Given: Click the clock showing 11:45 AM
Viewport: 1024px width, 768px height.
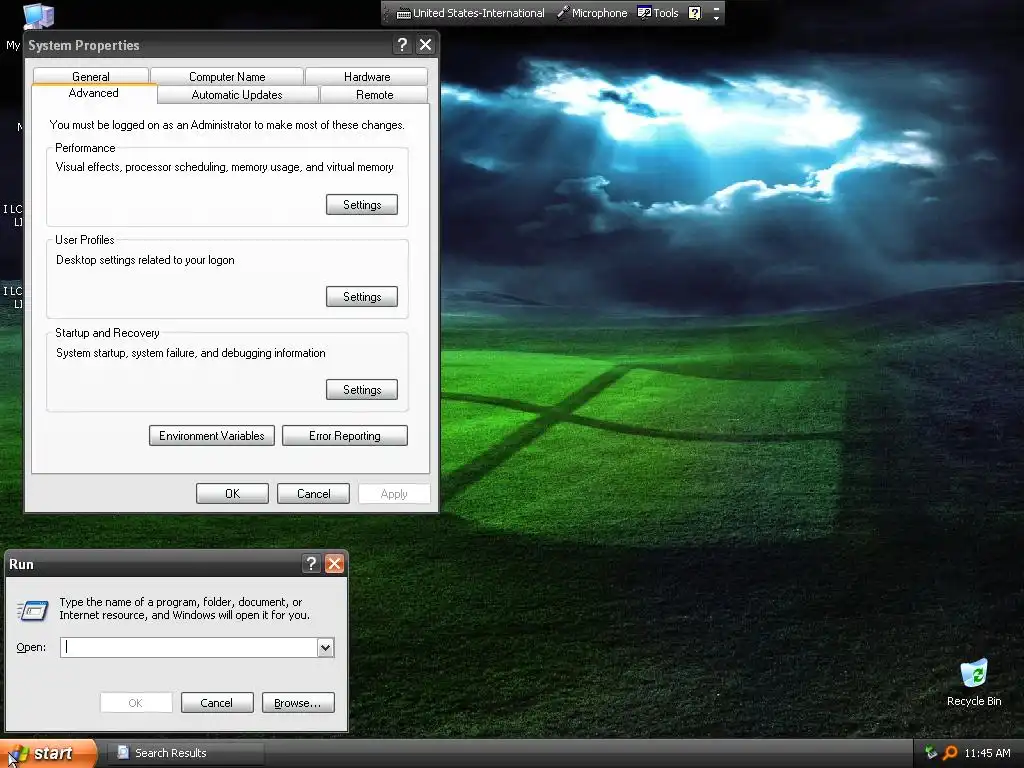Looking at the screenshot, I should [987, 753].
